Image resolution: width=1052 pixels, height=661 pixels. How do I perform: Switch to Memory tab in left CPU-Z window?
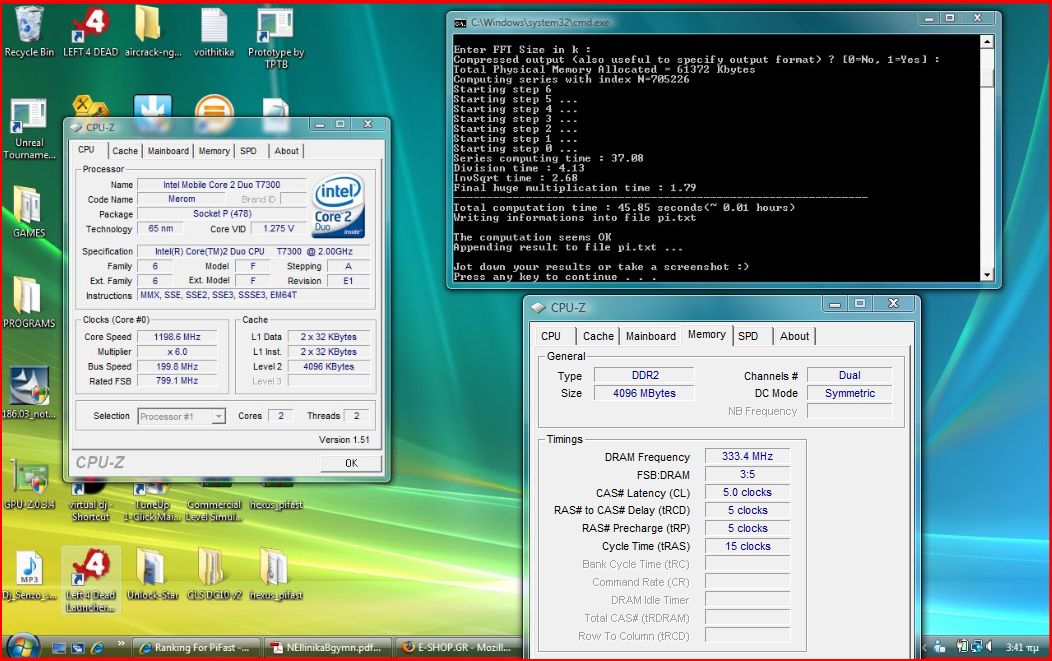(x=214, y=151)
